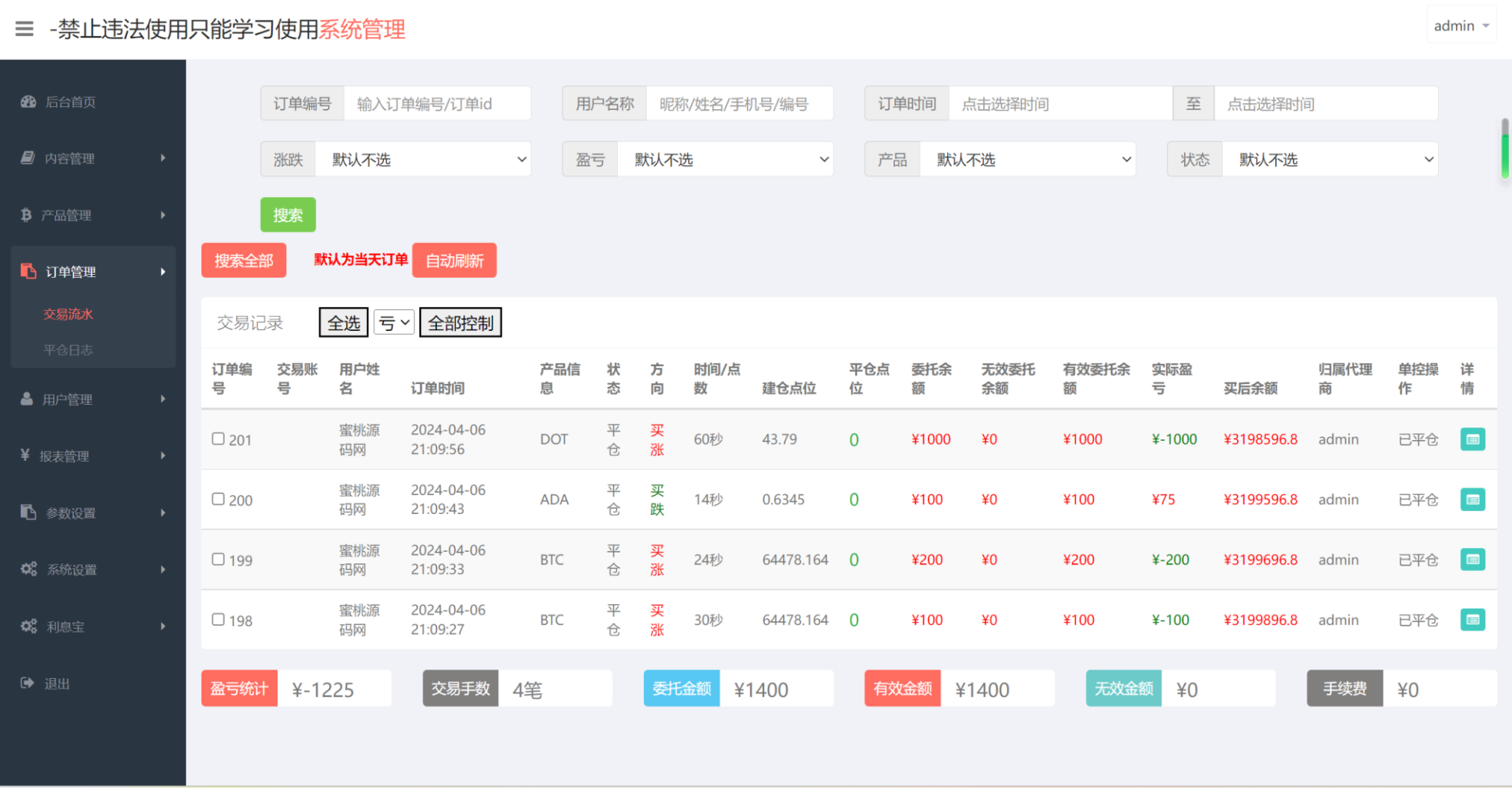The height and width of the screenshot is (788, 1512).
Task: Open 系统设置 via its gear icon
Action: 28,569
